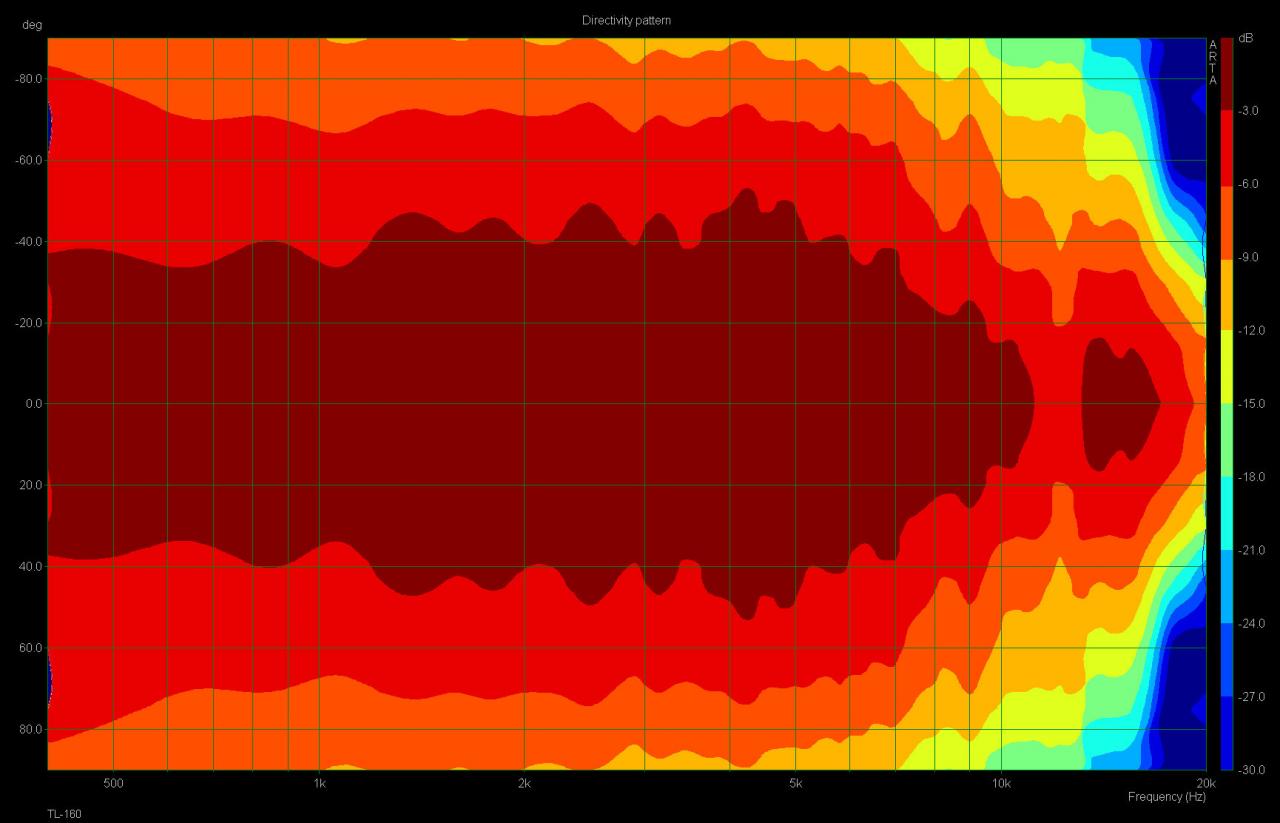
Task: Pick the cyan legend swatch between -18.0 and -21.0
Action: coord(1227,514)
